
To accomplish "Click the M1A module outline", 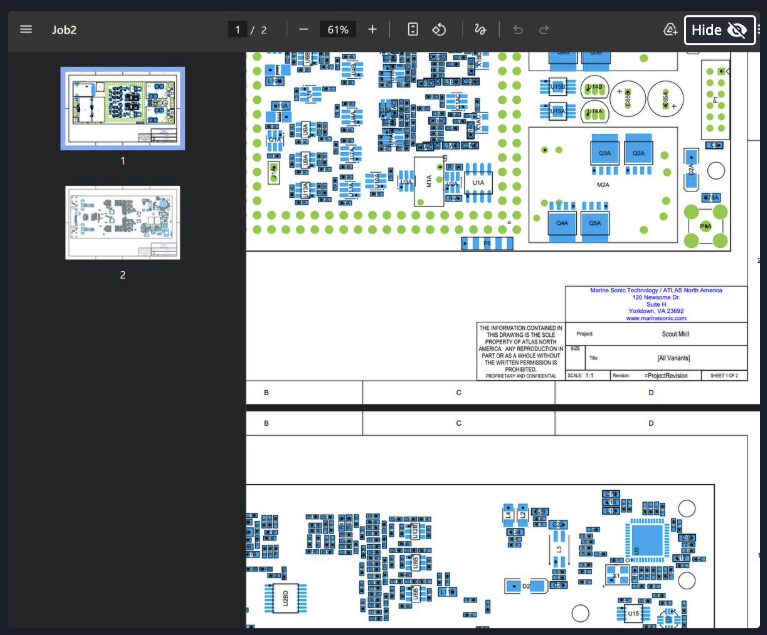I will click(x=429, y=181).
